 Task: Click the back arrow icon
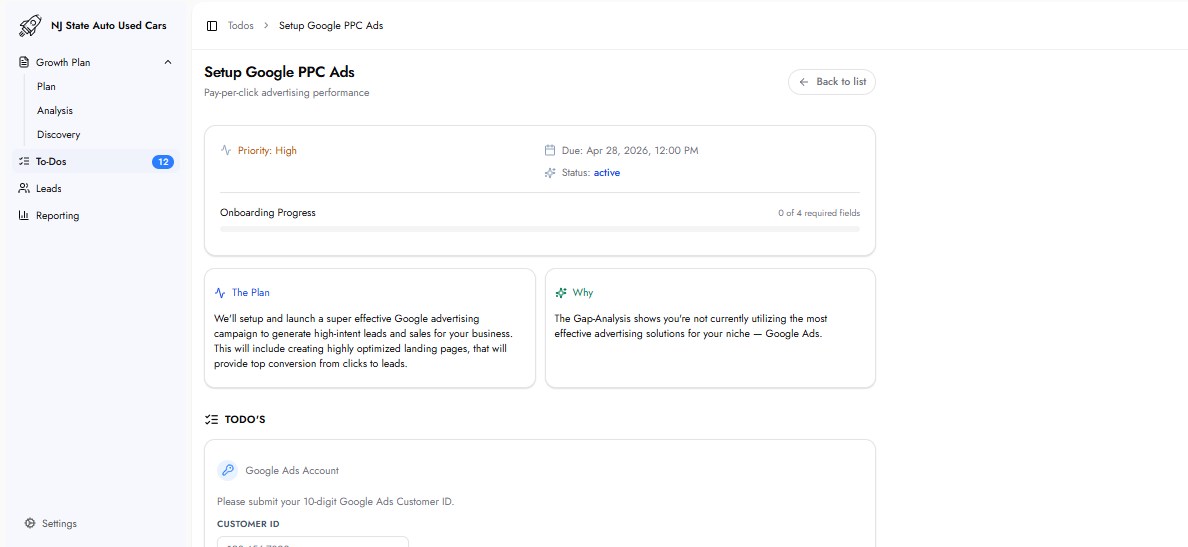[x=805, y=82]
